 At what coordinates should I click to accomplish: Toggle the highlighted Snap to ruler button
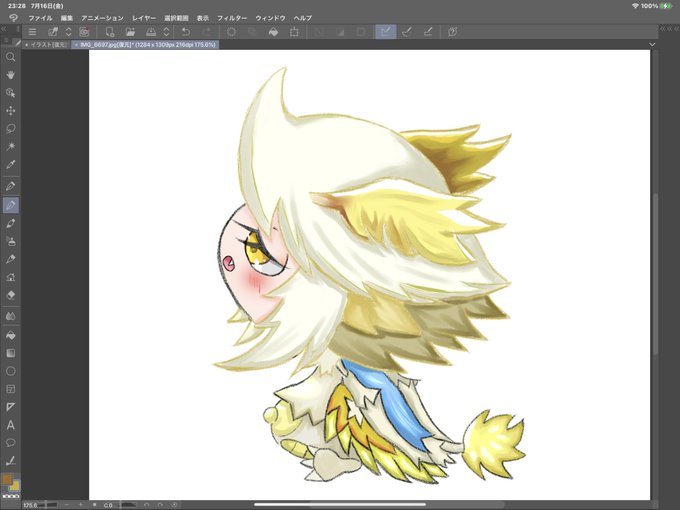tap(386, 32)
